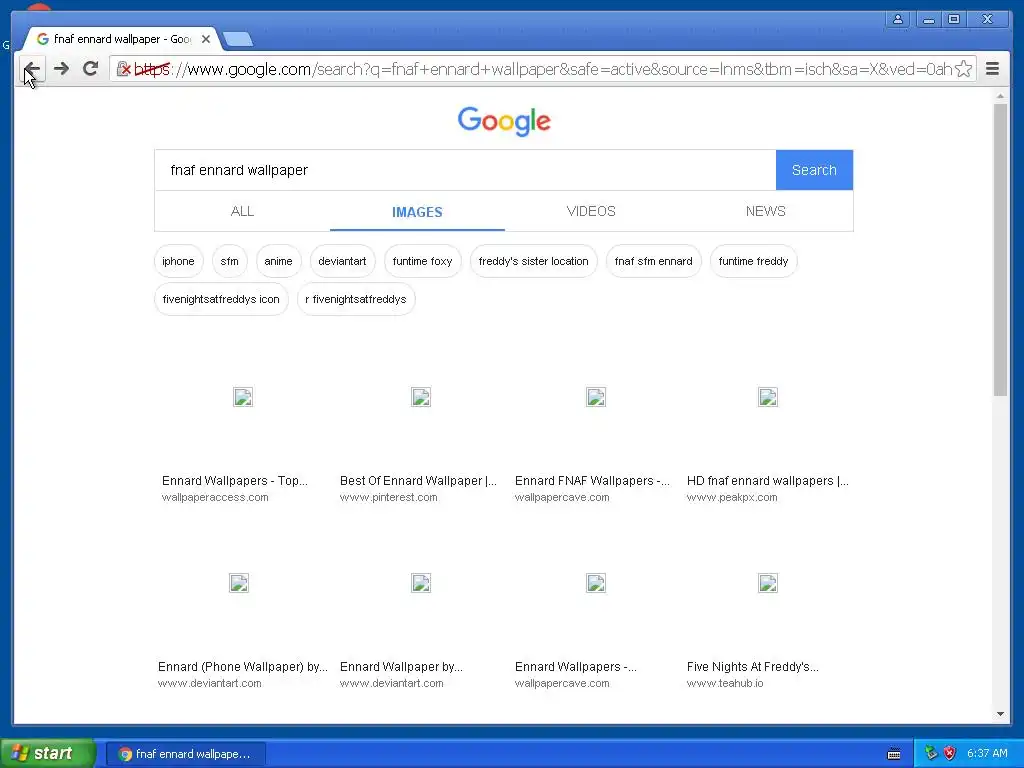This screenshot has width=1024, height=768.
Task: Open the broken image for HD fnaf ennard wallpapers
Action: (768, 397)
